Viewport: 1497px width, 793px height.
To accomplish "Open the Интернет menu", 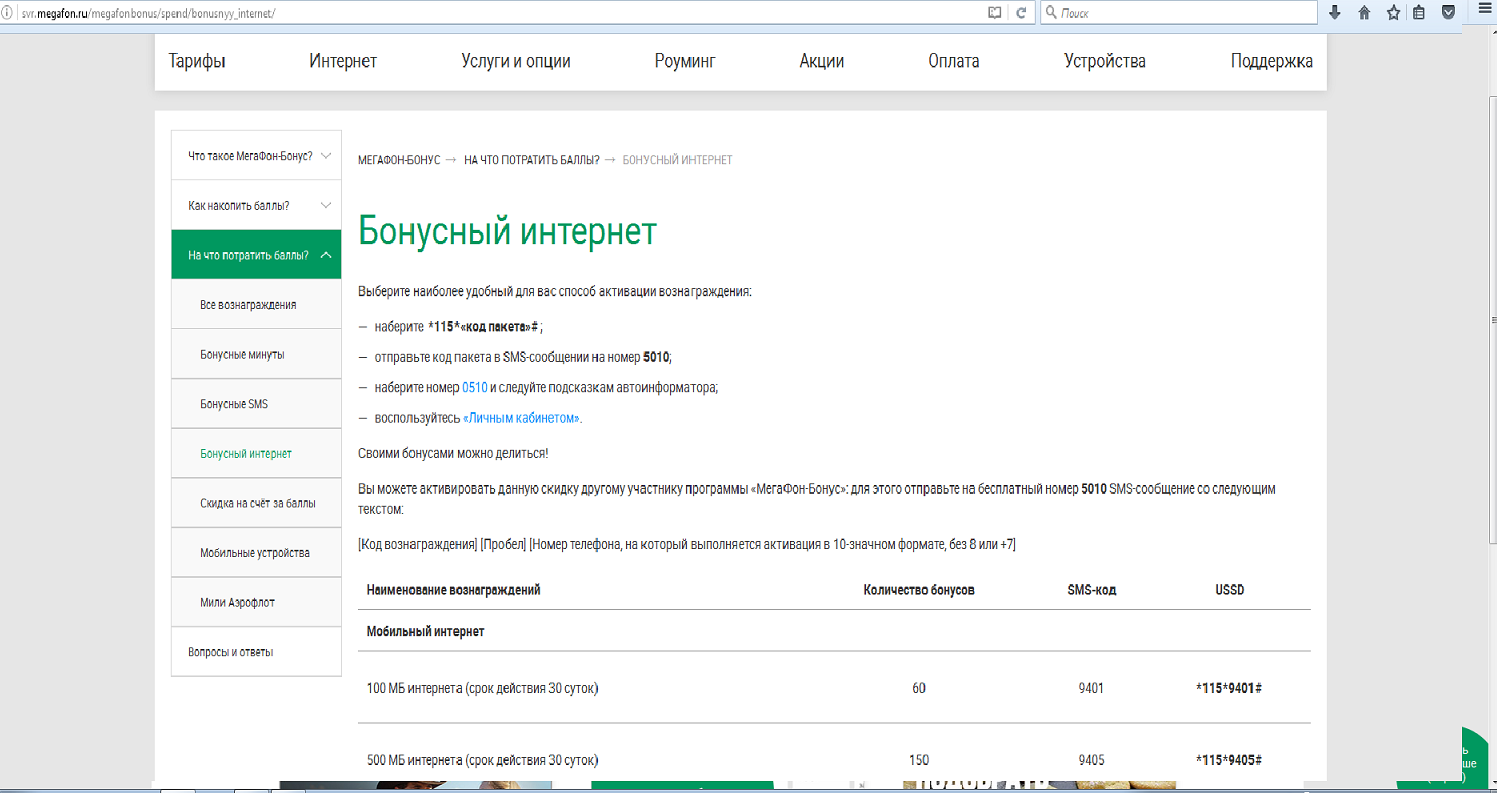I will coord(343,61).
